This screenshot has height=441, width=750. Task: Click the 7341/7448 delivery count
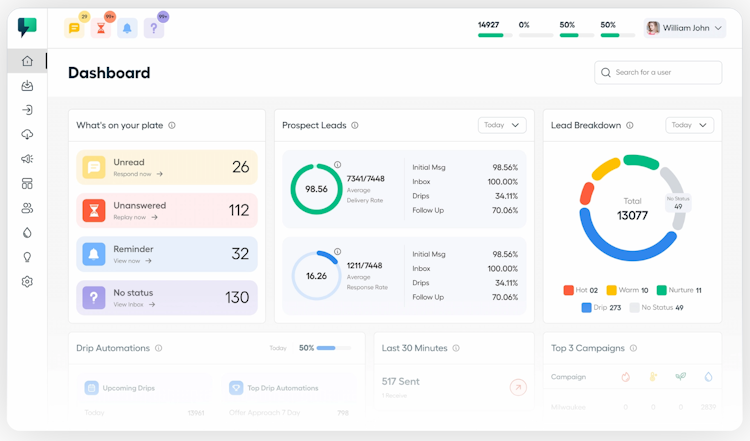(x=365, y=178)
